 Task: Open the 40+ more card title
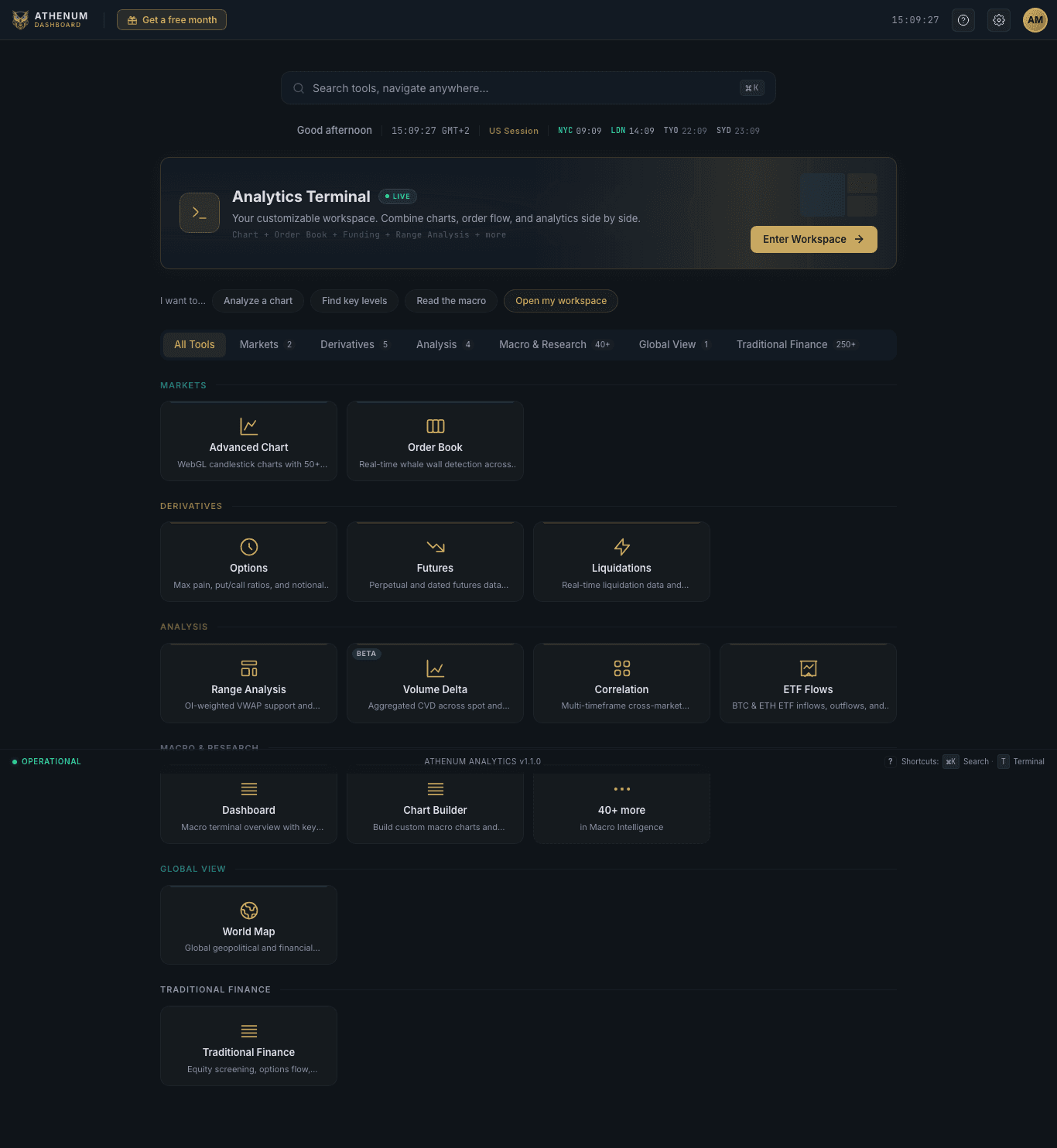pos(622,810)
